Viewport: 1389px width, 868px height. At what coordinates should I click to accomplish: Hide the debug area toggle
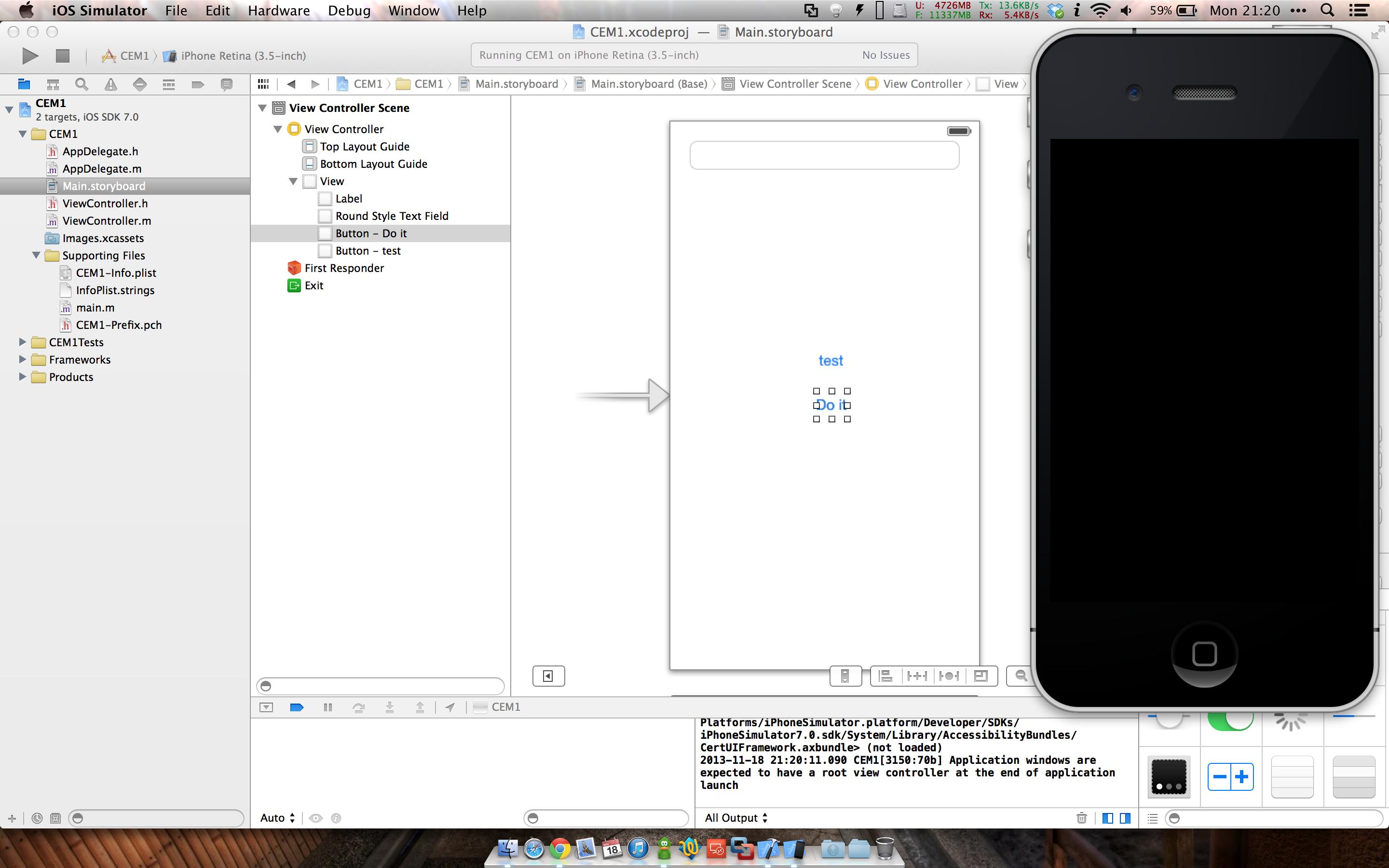coord(266,707)
